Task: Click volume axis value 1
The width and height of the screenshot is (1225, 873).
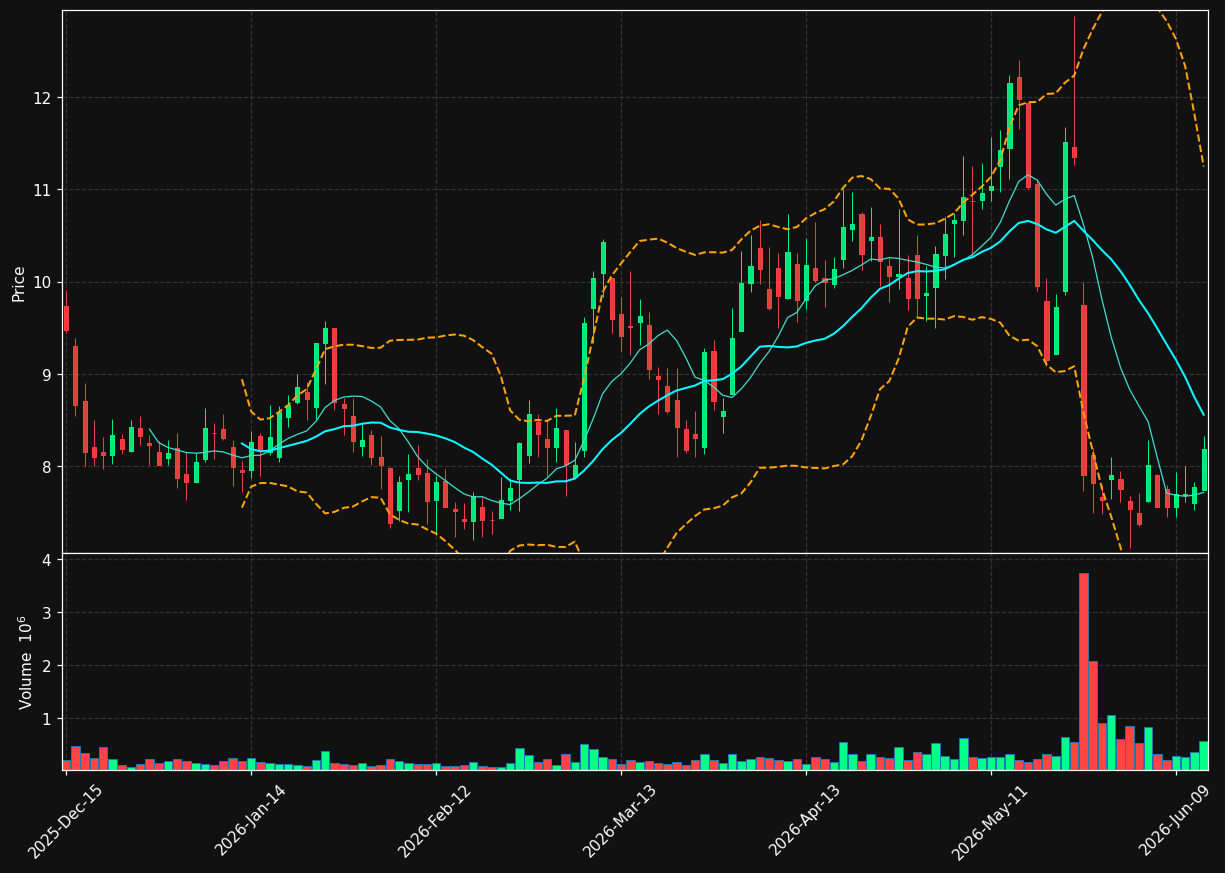Action: click(48, 719)
